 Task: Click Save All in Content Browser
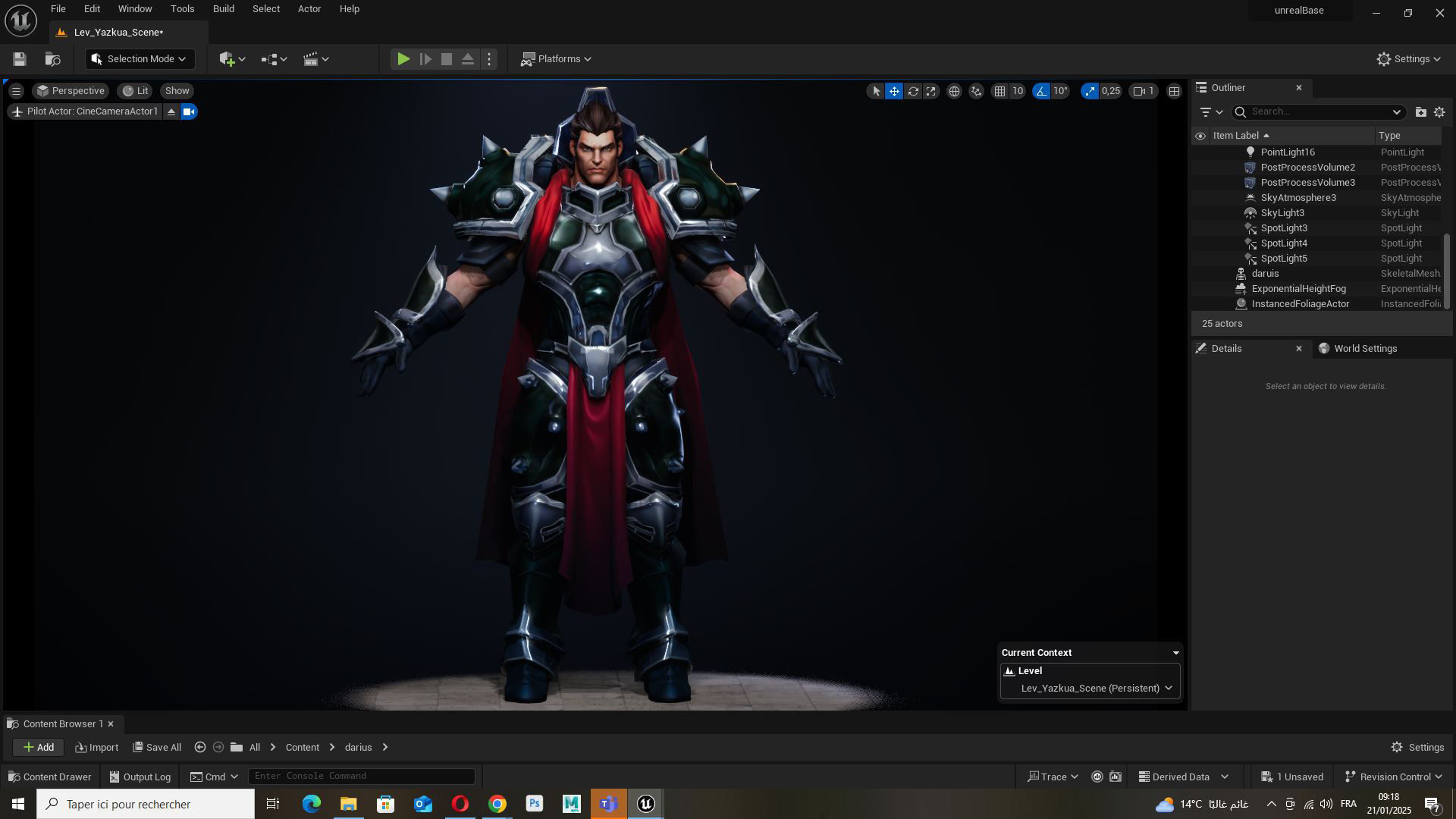157,748
